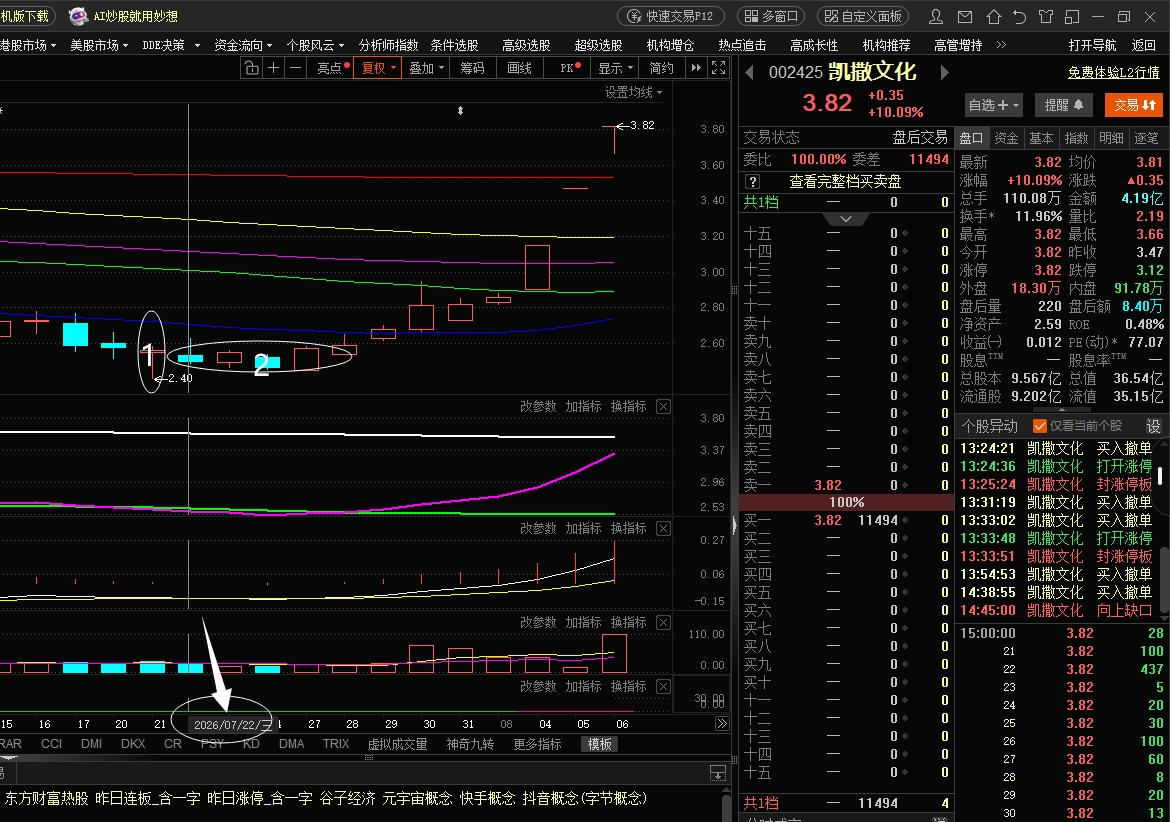
Task: Open 复权 adjustment dropdown
Action: 378,68
